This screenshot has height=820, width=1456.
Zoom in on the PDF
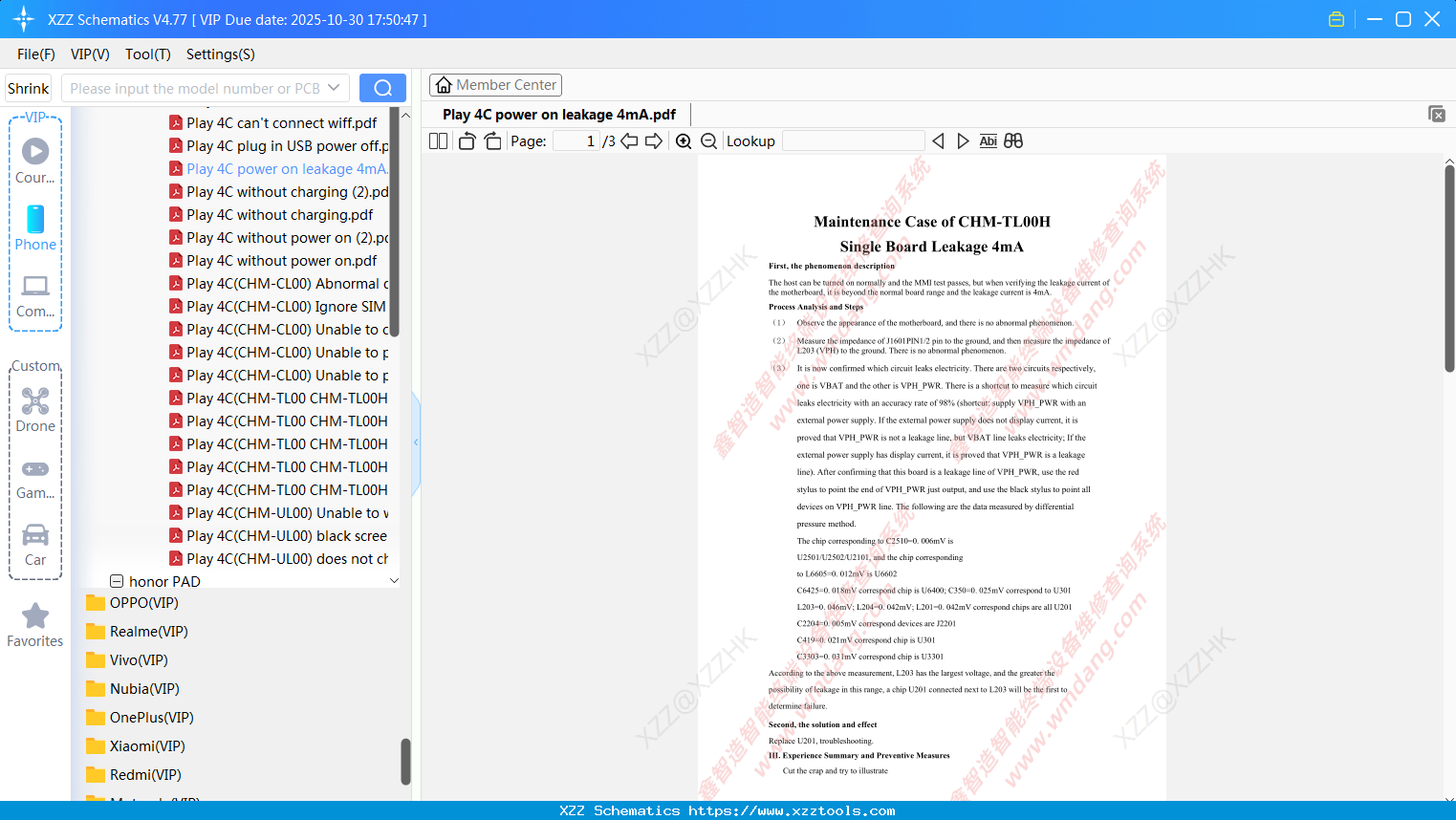684,140
